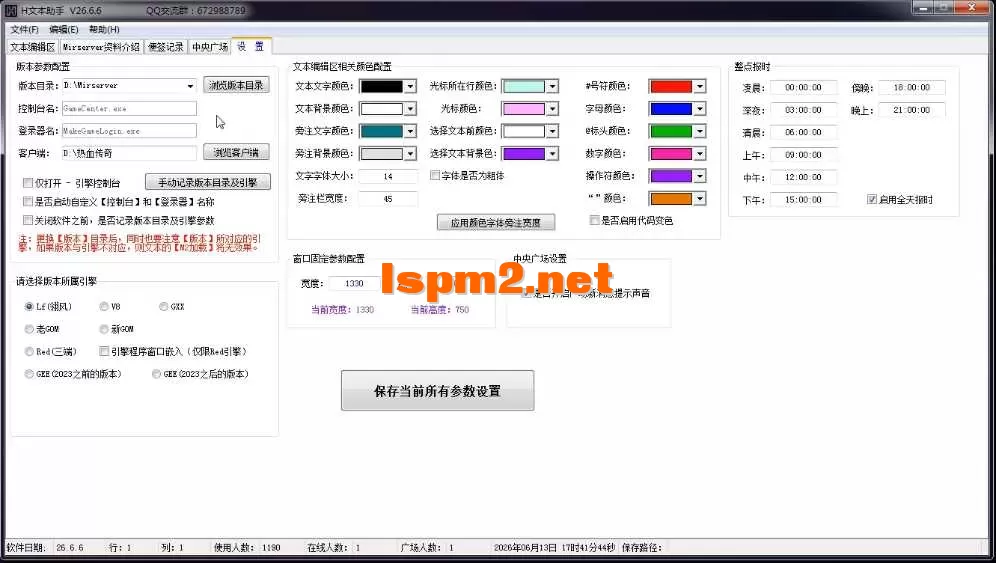Open the 旁注背景颜色 dropdown arrow
The width and height of the screenshot is (996, 563).
point(410,153)
